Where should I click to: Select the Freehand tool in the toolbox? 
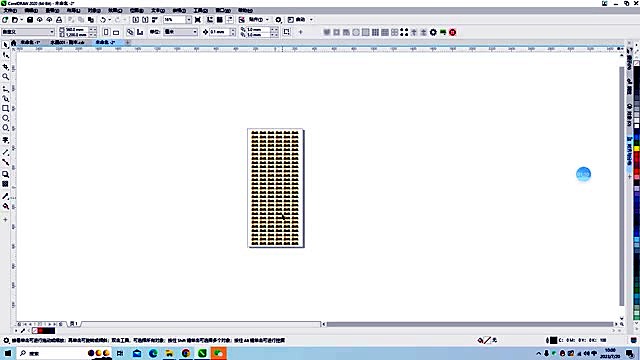click(5, 89)
